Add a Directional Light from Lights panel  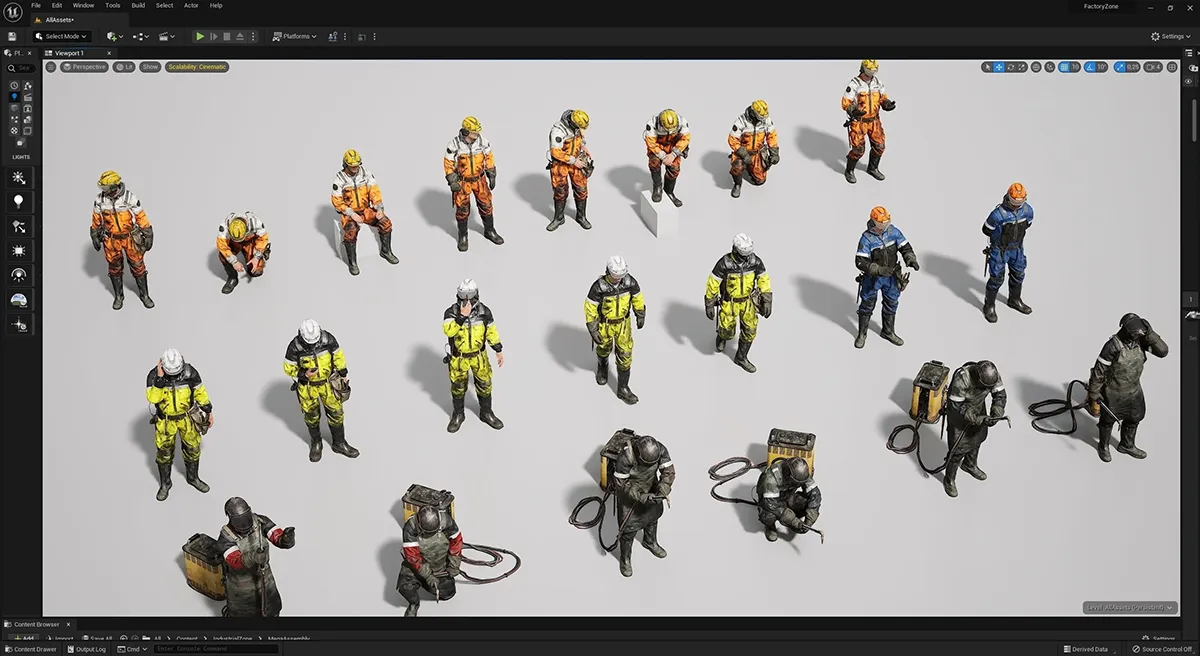(19, 177)
